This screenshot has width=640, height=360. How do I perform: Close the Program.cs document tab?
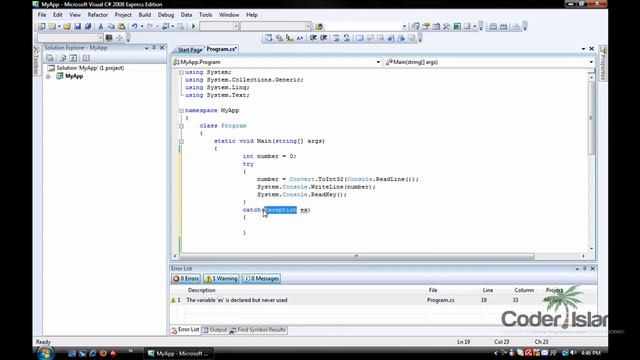[x=591, y=49]
